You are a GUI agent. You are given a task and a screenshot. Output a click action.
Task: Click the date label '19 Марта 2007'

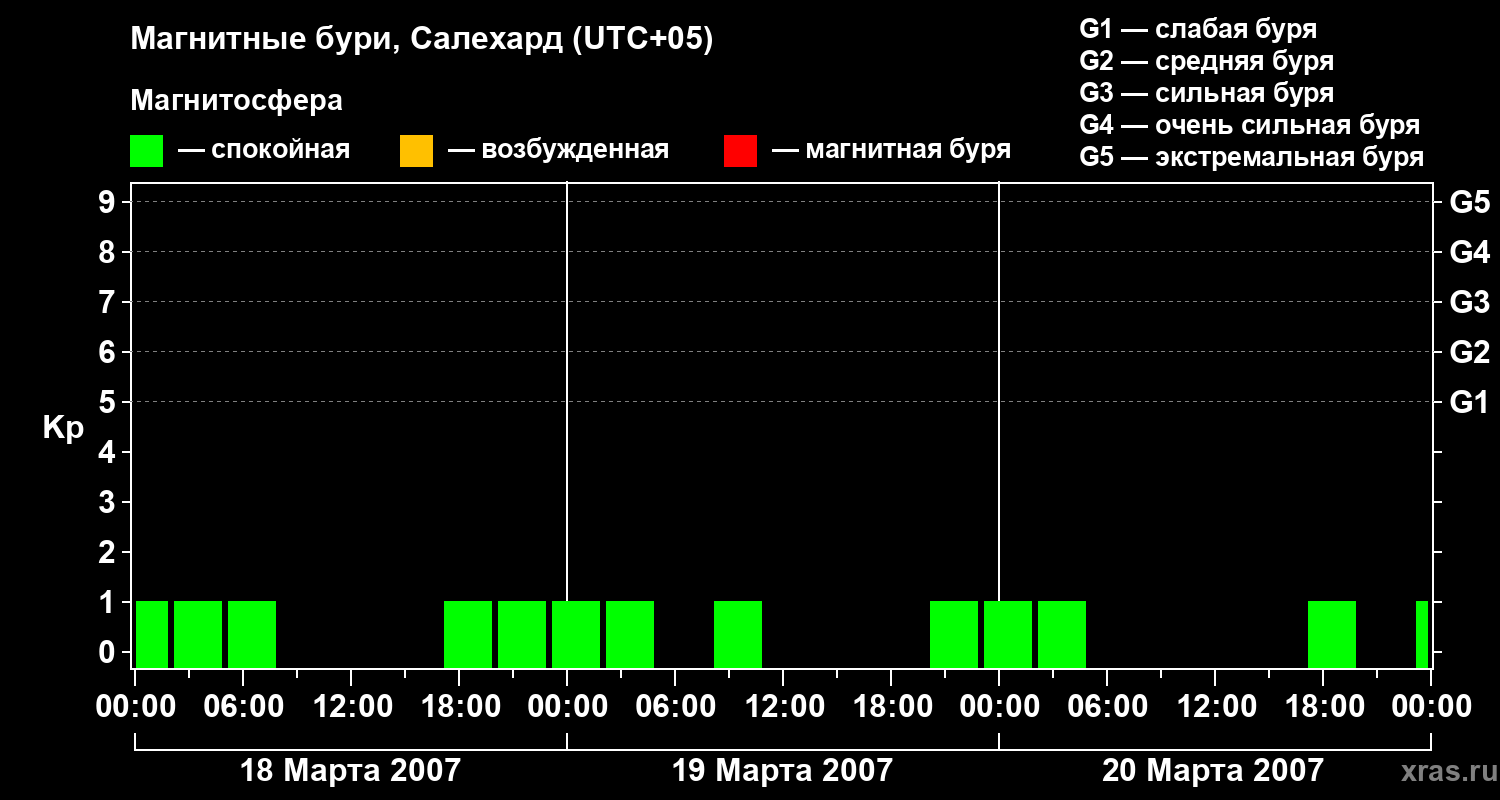coord(782,771)
